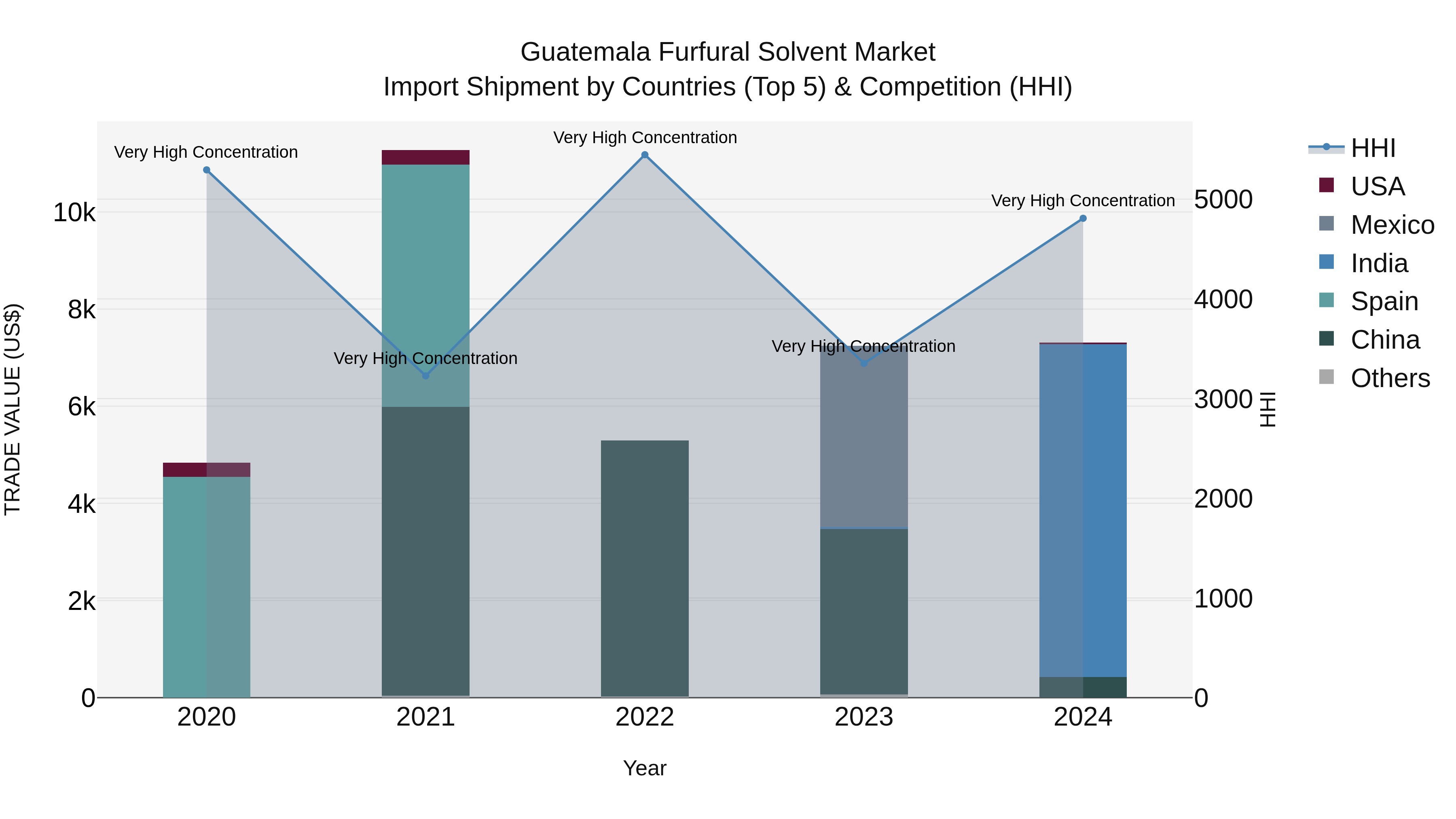This screenshot has width=1456, height=819.
Task: Click the TRADE VALUE (US$) axis title
Action: (13, 409)
